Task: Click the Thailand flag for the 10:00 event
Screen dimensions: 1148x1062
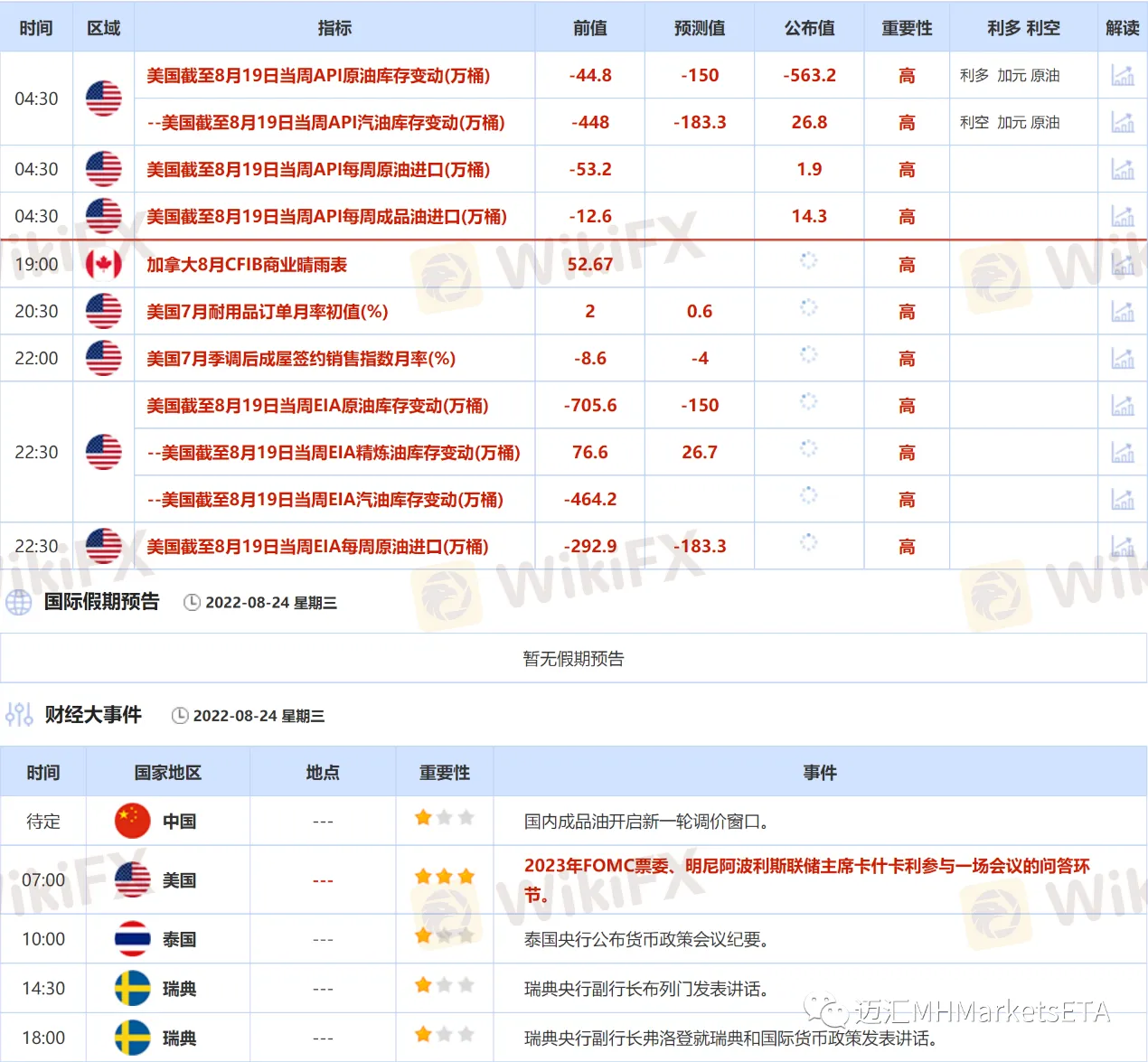Action: pyautogui.click(x=131, y=938)
